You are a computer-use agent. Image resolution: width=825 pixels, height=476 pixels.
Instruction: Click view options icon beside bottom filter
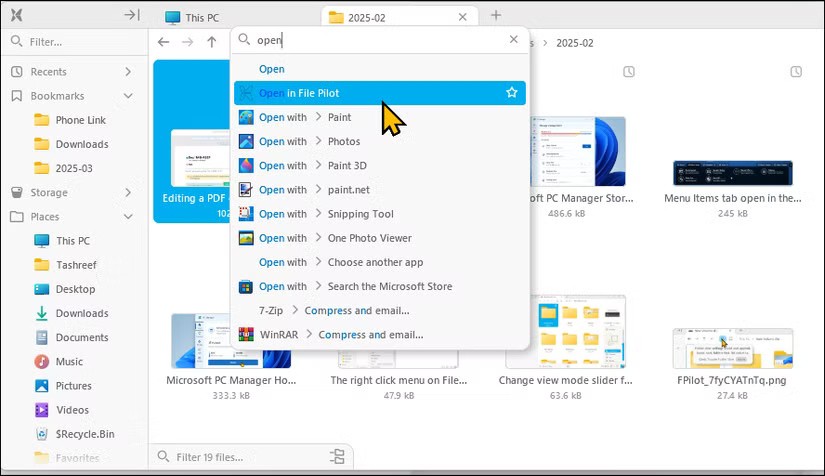coord(337,457)
